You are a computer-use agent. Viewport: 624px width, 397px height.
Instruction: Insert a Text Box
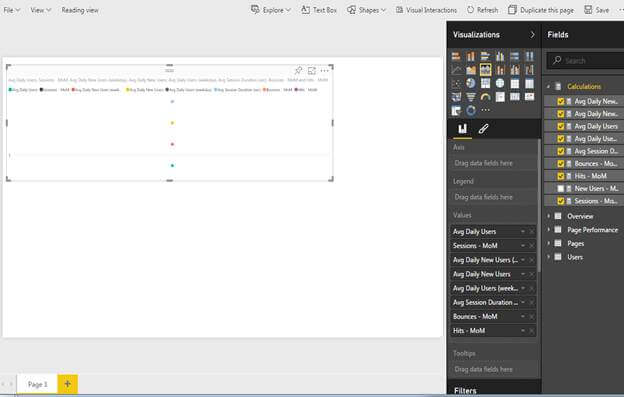point(319,10)
